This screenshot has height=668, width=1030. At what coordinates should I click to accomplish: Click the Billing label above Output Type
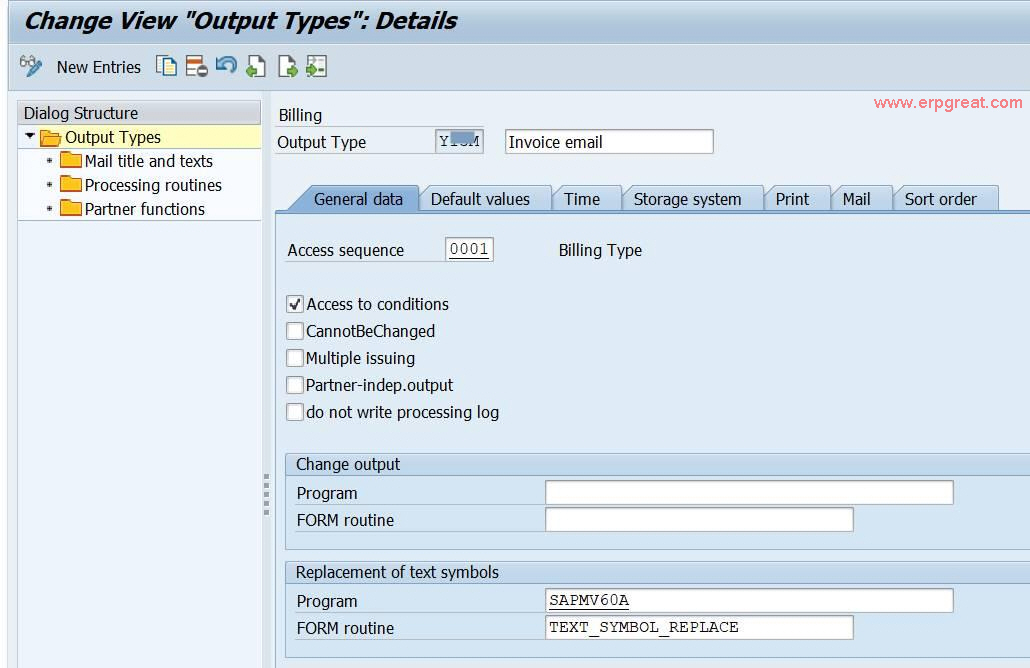(300, 115)
